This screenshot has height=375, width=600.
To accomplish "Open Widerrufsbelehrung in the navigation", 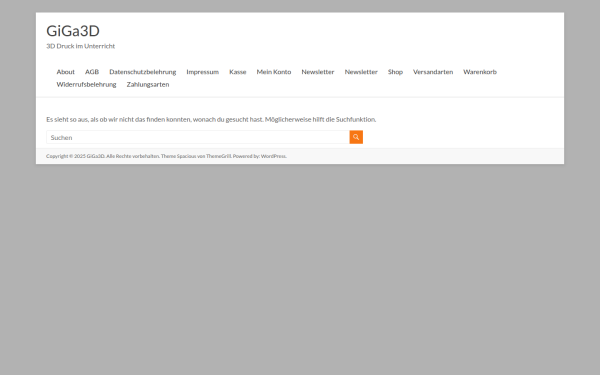I will click(86, 84).
